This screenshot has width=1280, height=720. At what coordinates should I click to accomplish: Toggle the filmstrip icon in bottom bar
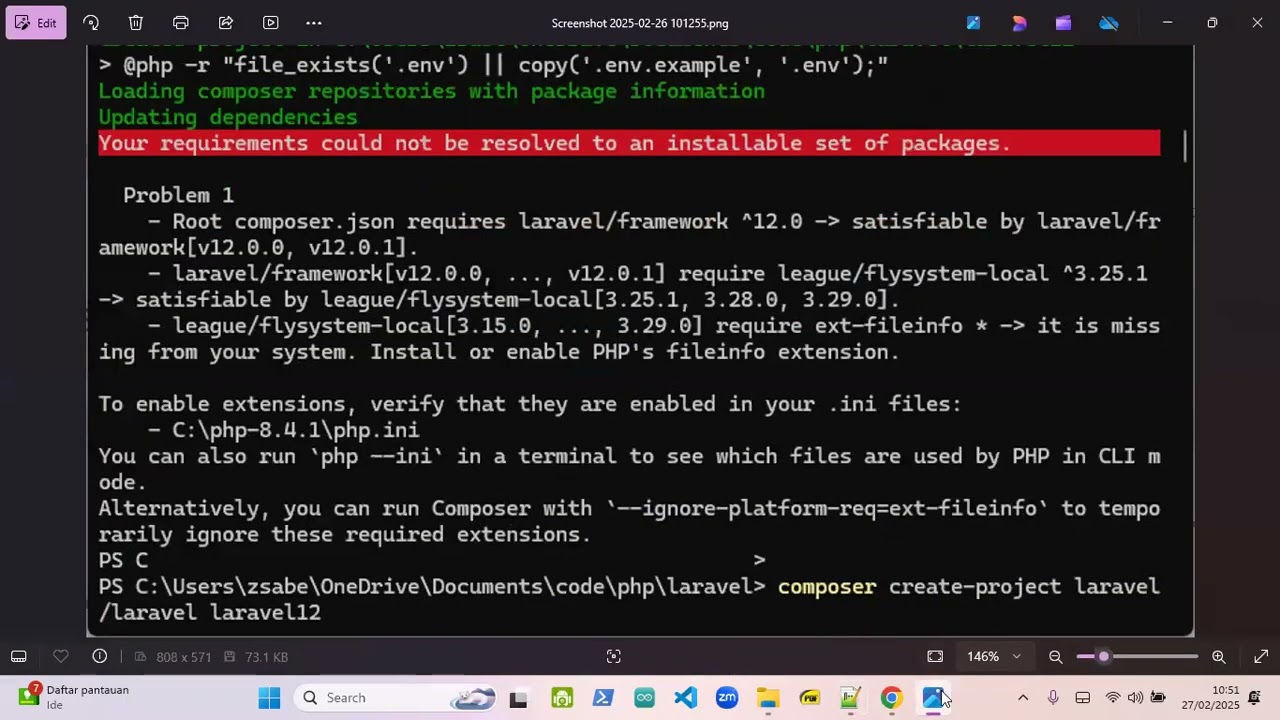18,657
